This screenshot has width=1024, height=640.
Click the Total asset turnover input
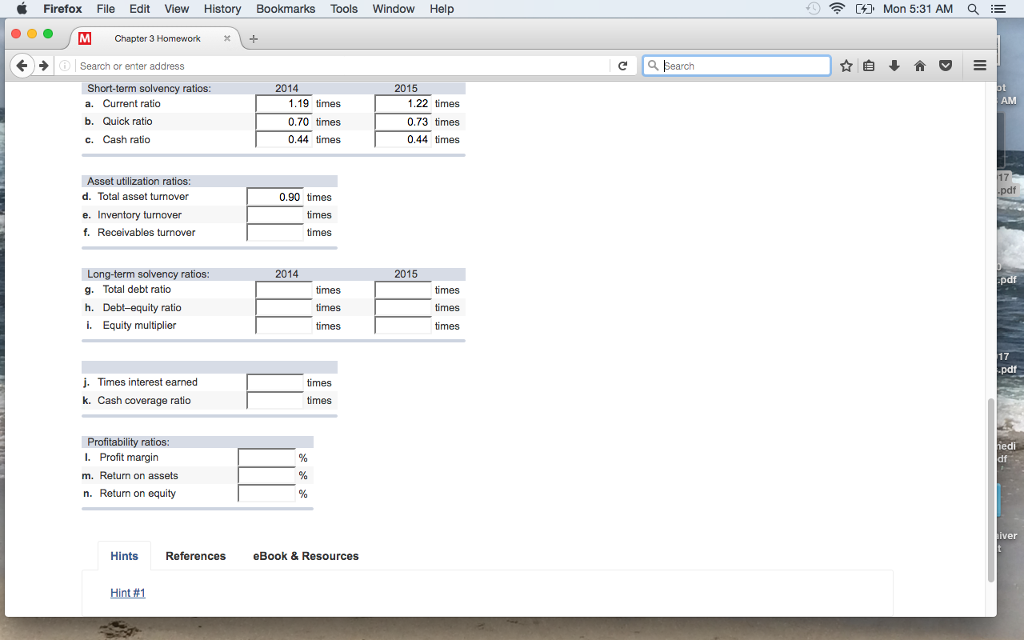(275, 197)
